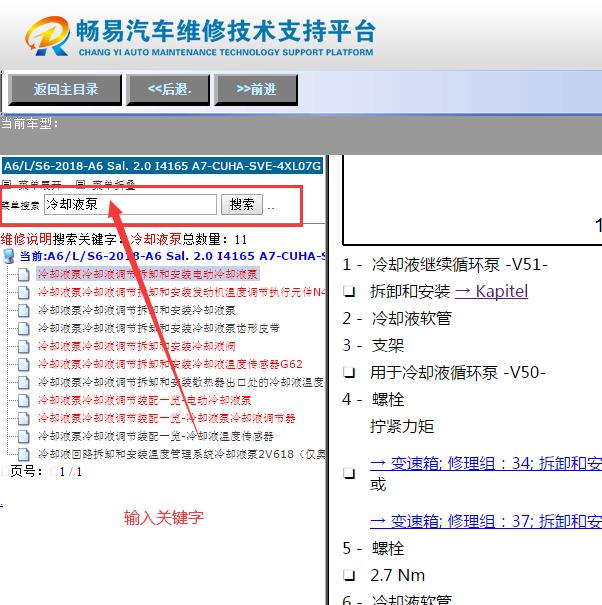The image size is (602, 605).
Task: Click the document icon beside 冷却液泵2V618 row
Action: 24,454
